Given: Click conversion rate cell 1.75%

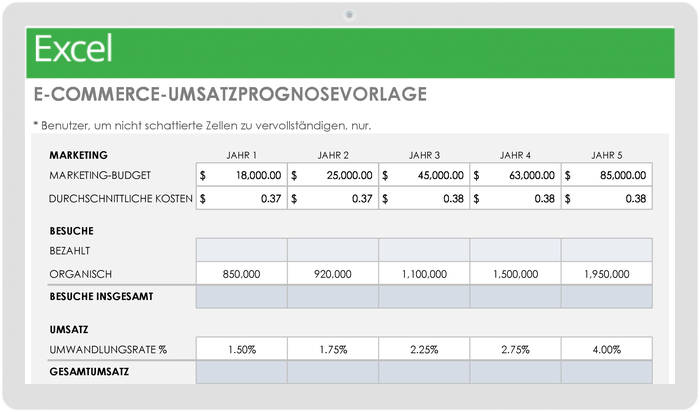Looking at the screenshot, I should 333,349.
